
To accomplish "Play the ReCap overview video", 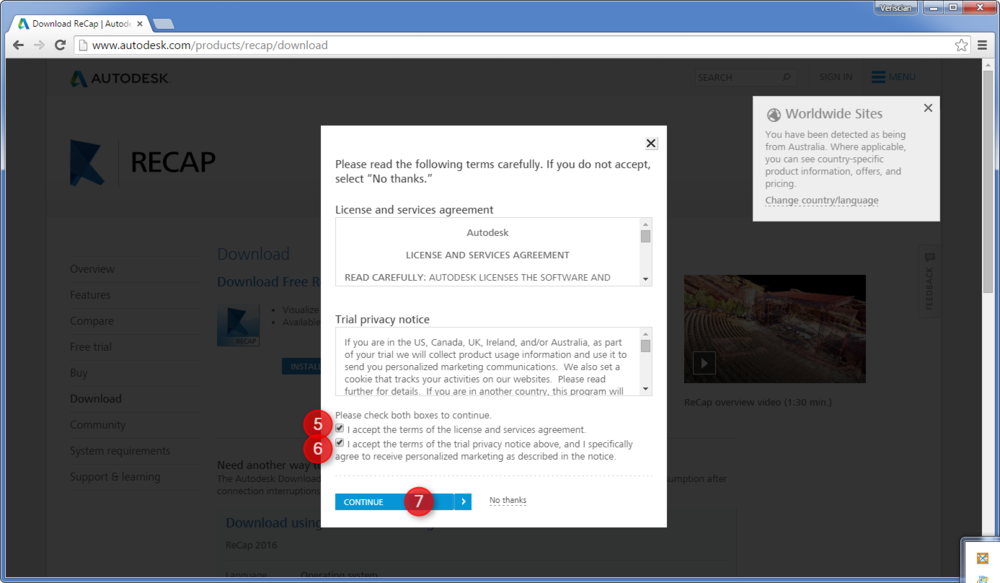I will point(704,364).
